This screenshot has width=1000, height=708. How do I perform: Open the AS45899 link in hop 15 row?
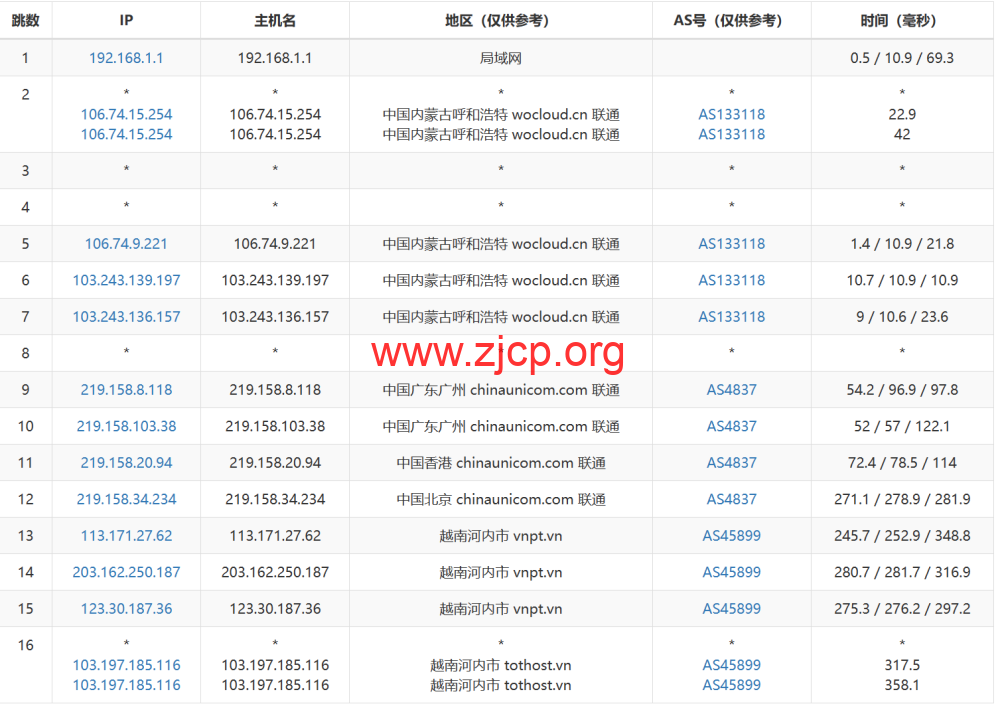732,608
